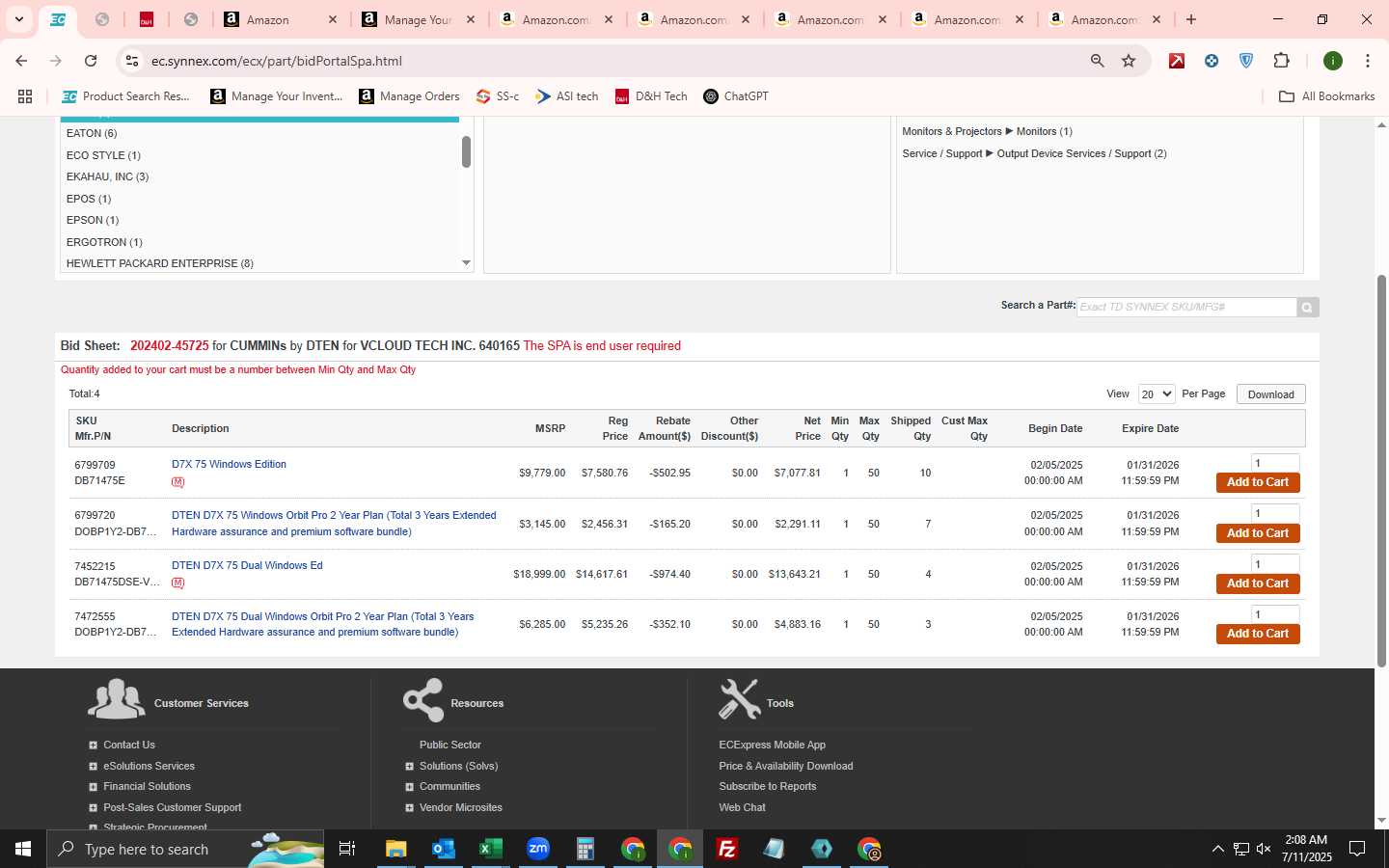Image resolution: width=1389 pixels, height=868 pixels.
Task: Expand Solutions (Solvs) footer item
Action: tap(409, 767)
